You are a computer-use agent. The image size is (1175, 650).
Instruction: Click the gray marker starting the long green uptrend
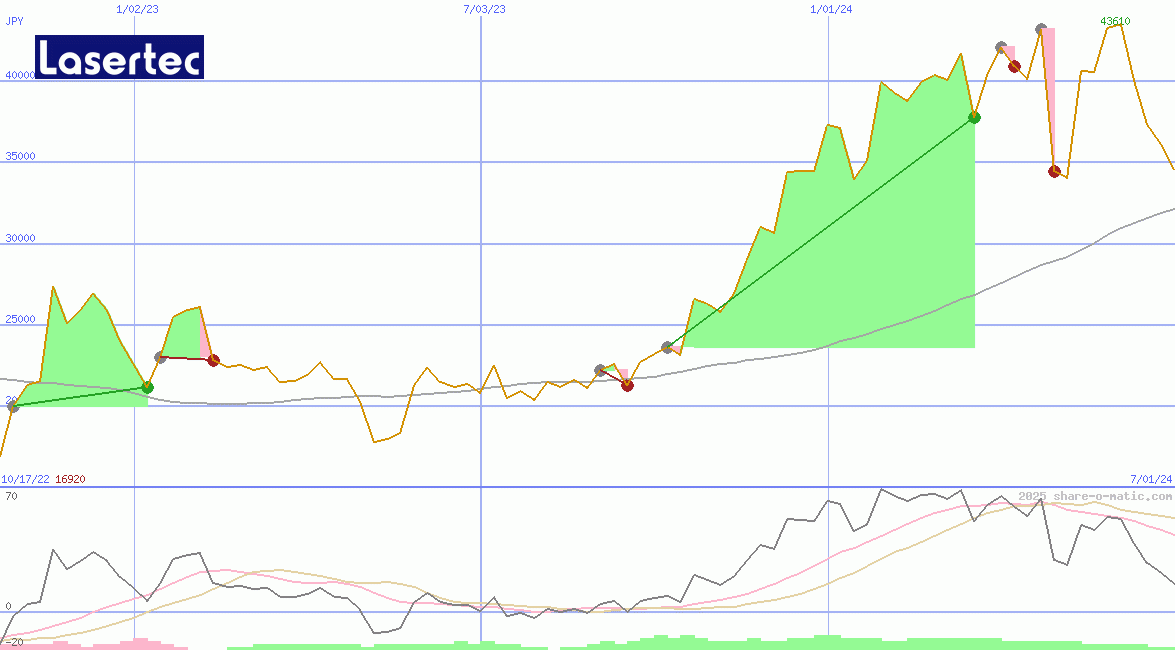667,347
